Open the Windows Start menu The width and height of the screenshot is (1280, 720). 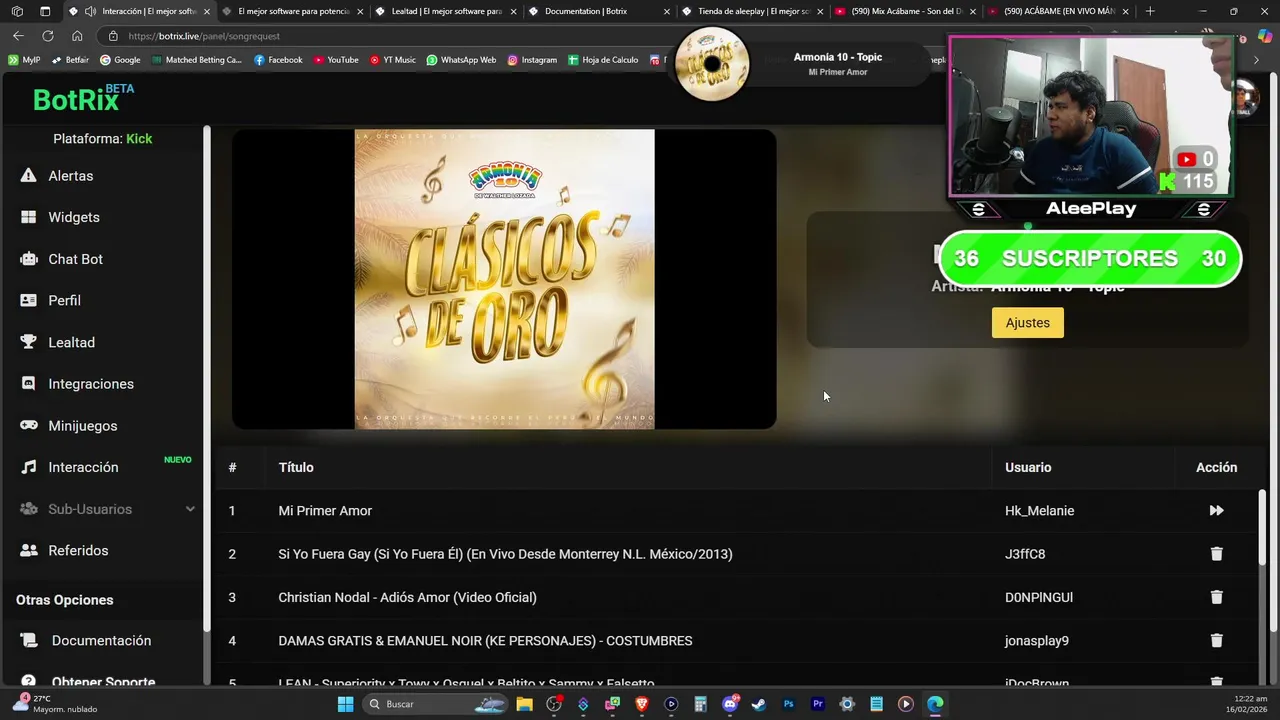pyautogui.click(x=345, y=704)
